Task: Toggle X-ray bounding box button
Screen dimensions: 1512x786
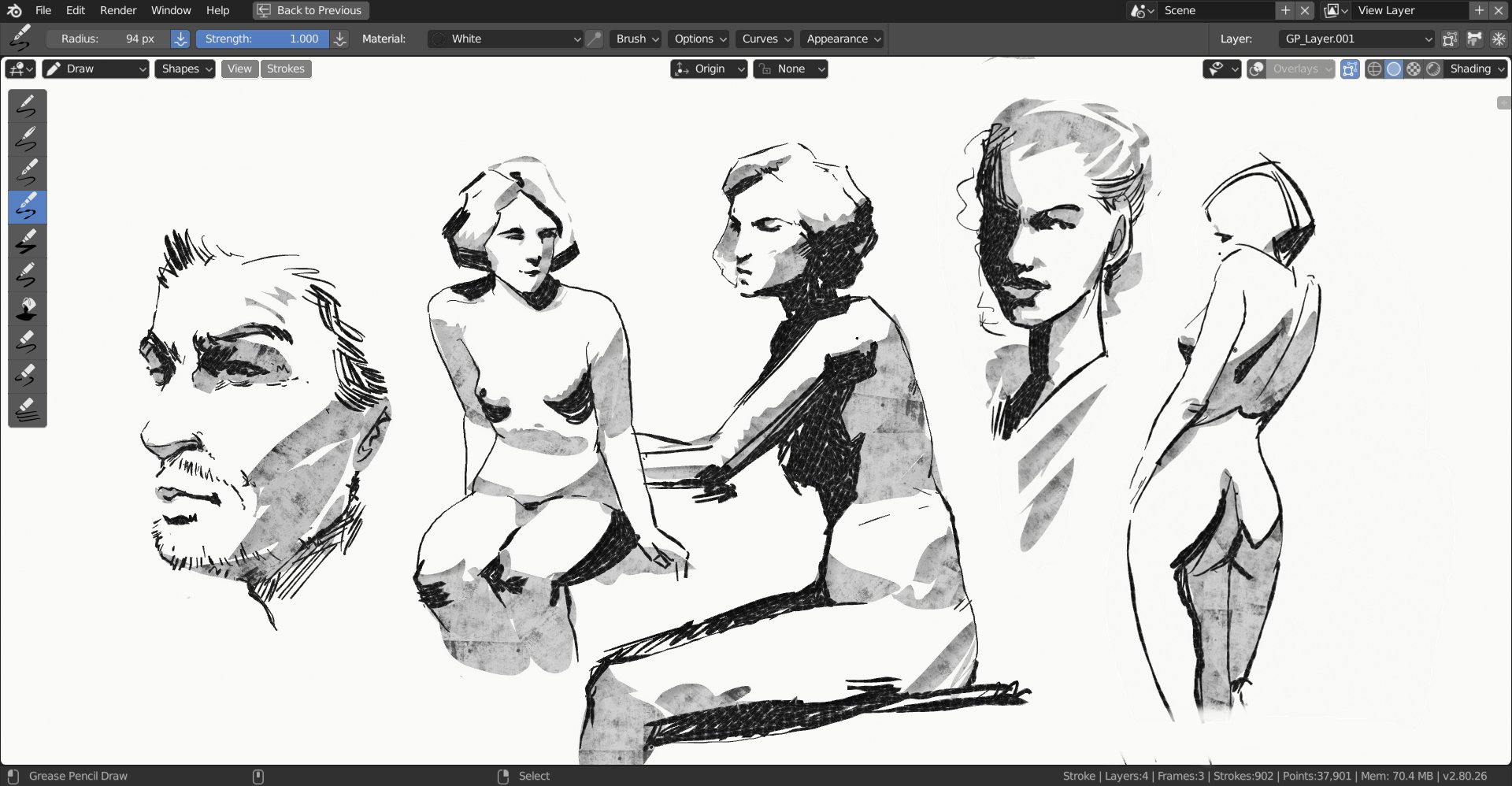Action: (x=1350, y=69)
